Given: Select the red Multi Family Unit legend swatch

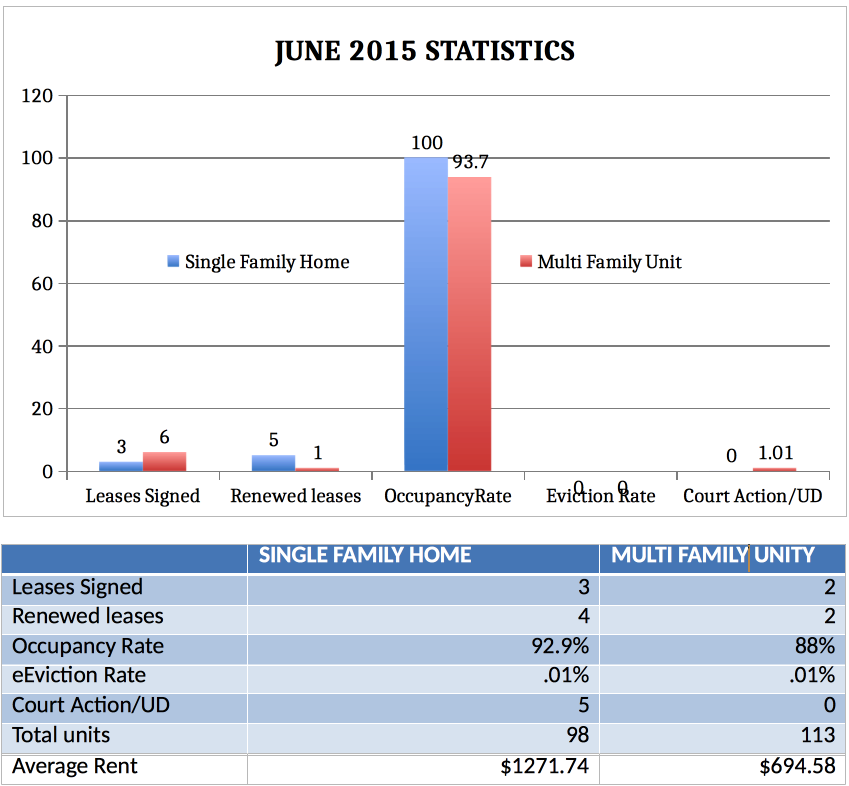Looking at the screenshot, I should [x=526, y=261].
